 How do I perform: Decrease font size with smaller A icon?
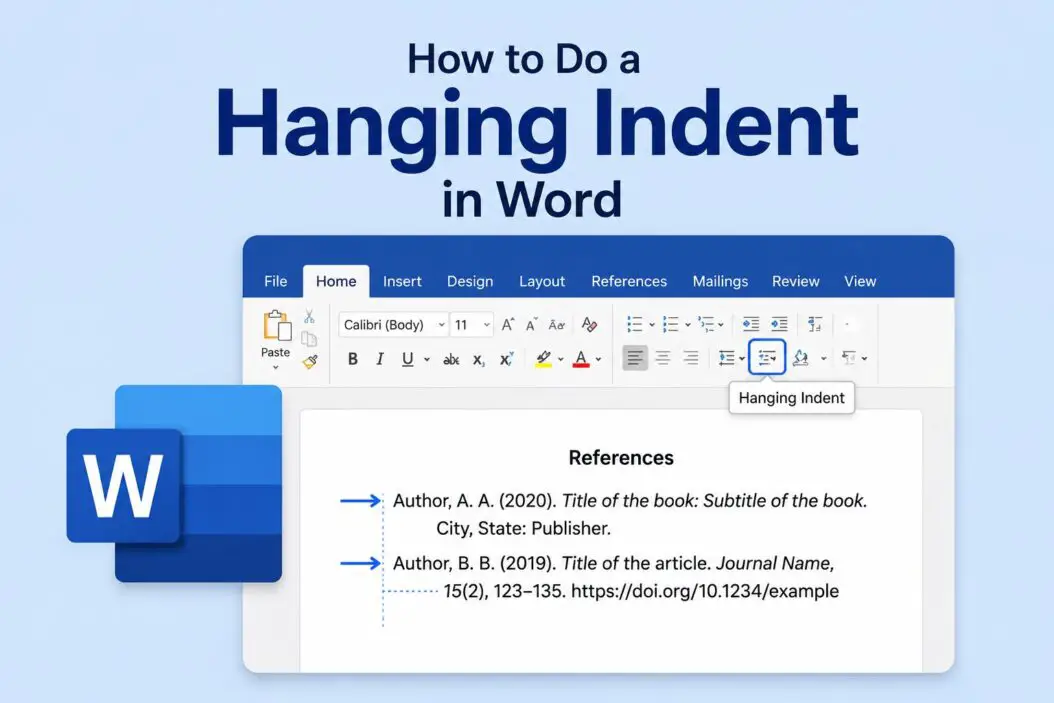(532, 325)
